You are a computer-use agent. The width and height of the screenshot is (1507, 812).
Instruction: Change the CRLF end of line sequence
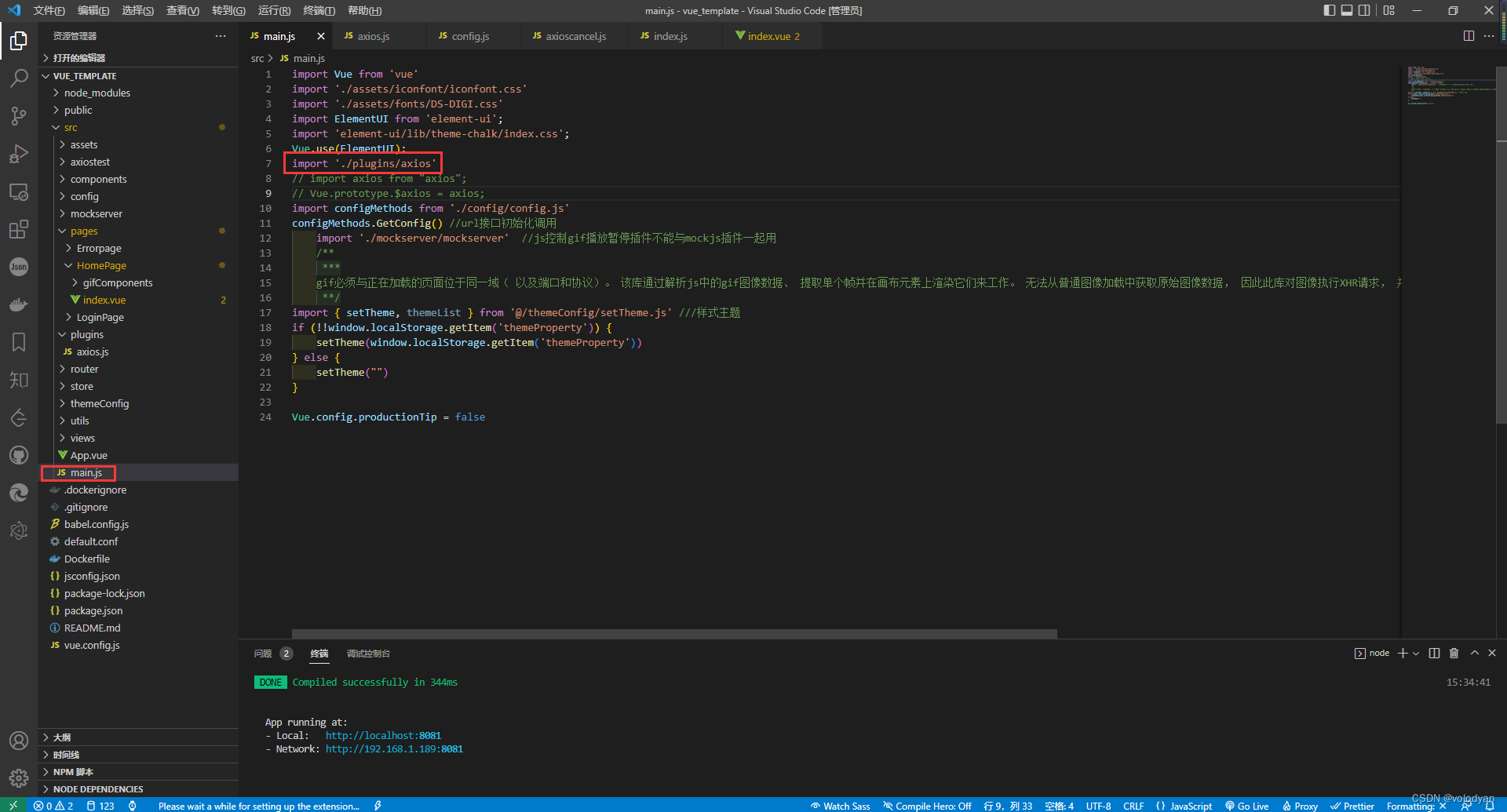pos(1133,806)
